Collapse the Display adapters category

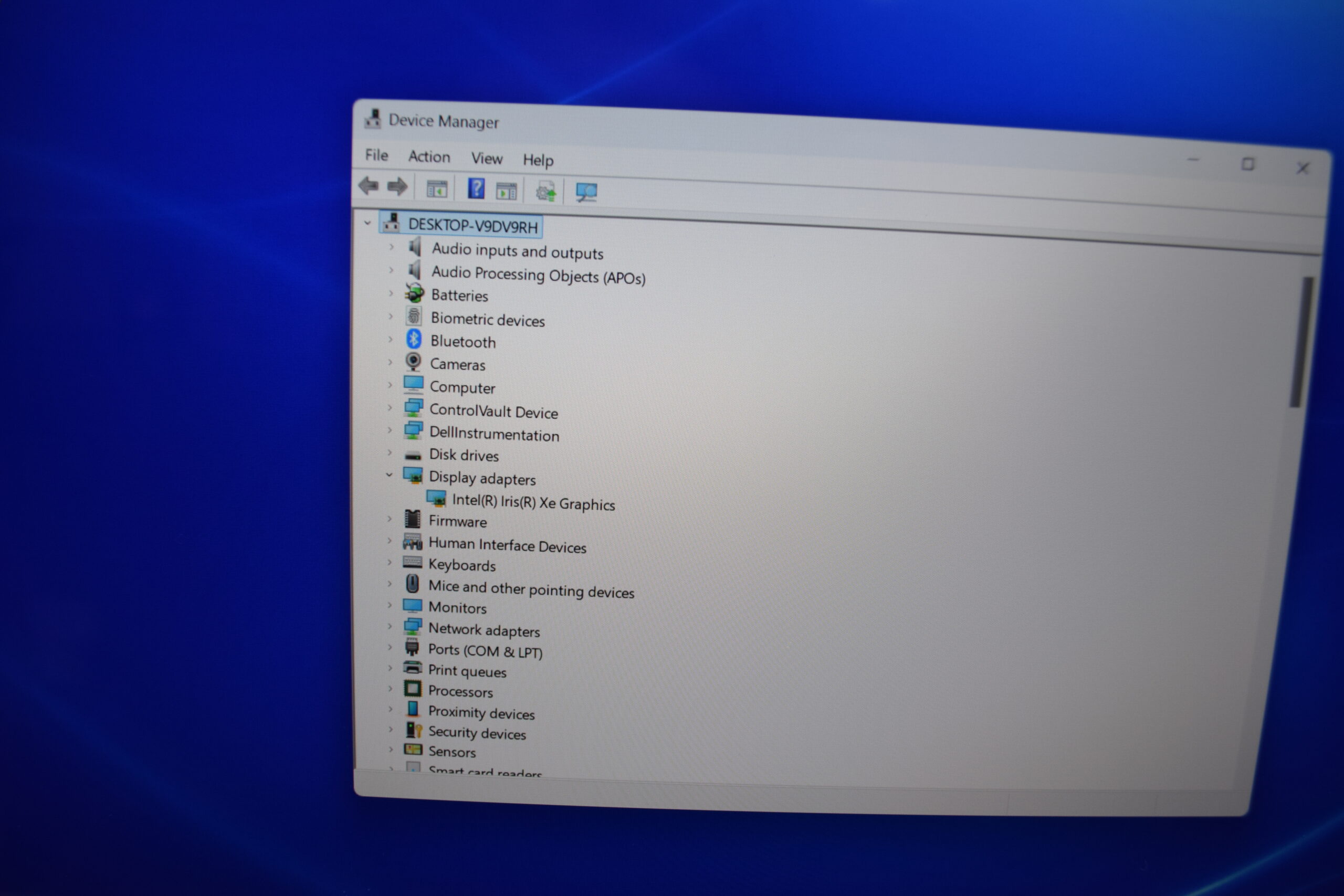click(389, 475)
